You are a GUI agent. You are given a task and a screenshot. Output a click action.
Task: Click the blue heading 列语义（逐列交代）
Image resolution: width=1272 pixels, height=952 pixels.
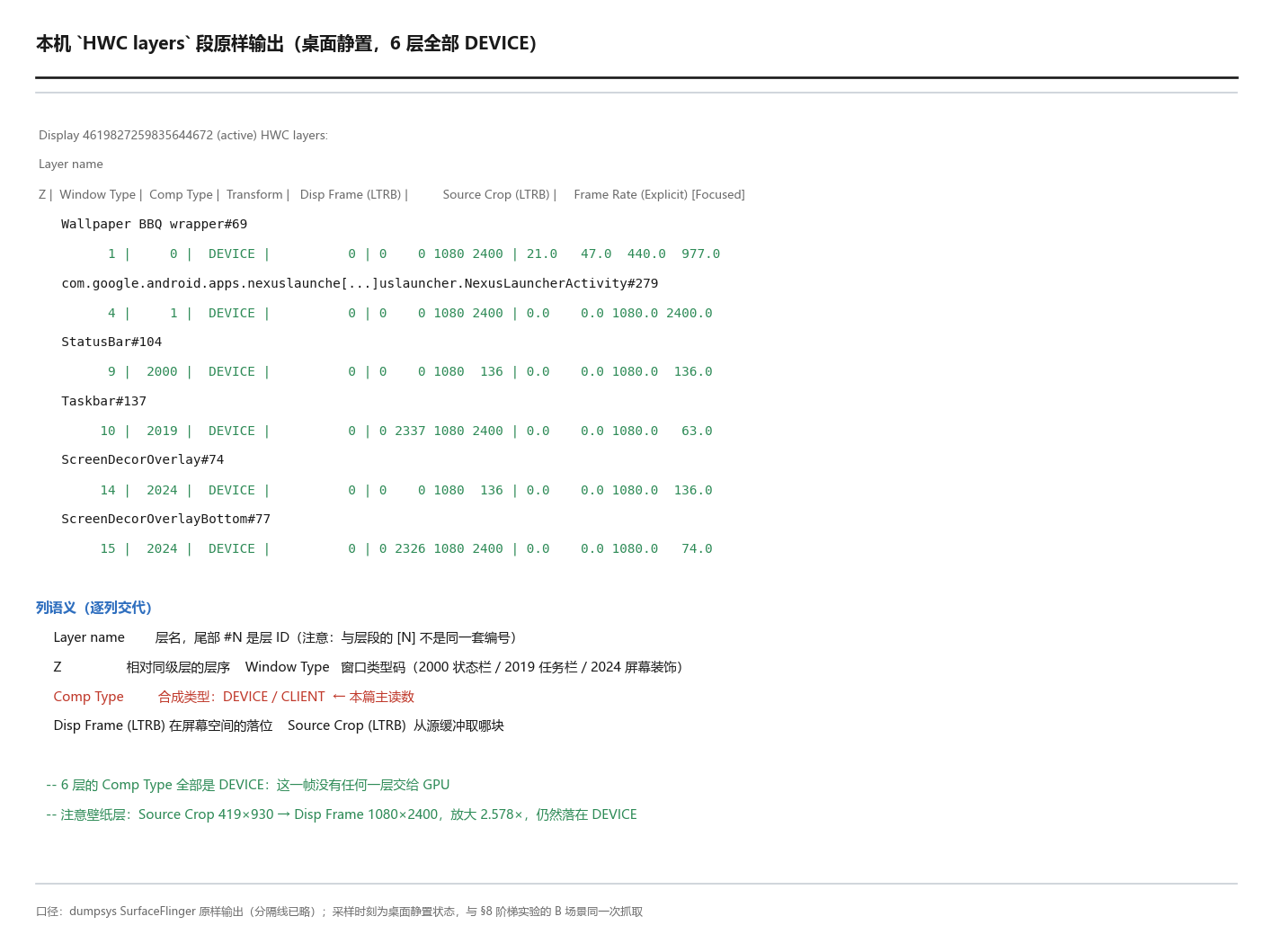pos(94,608)
